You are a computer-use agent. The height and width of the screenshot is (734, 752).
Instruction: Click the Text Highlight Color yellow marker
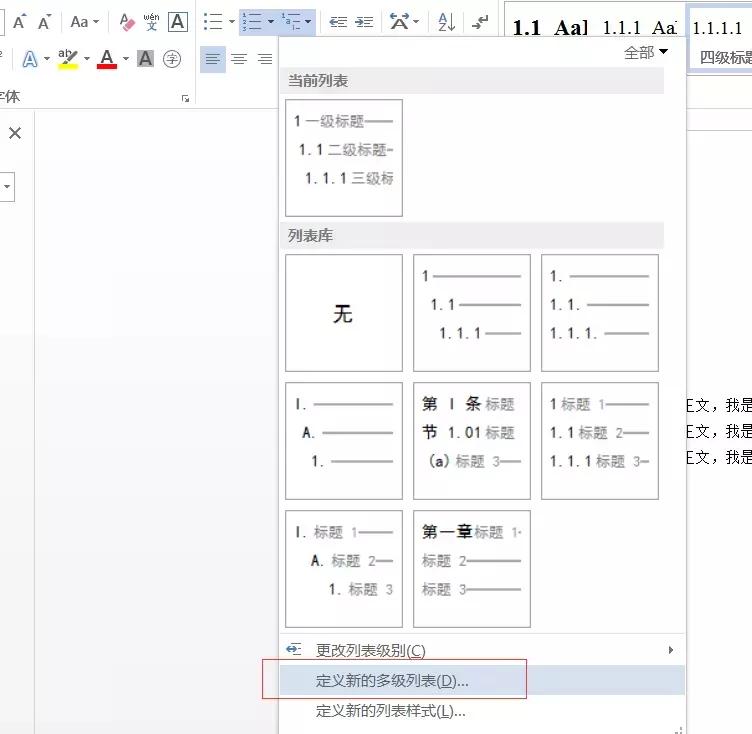click(68, 59)
